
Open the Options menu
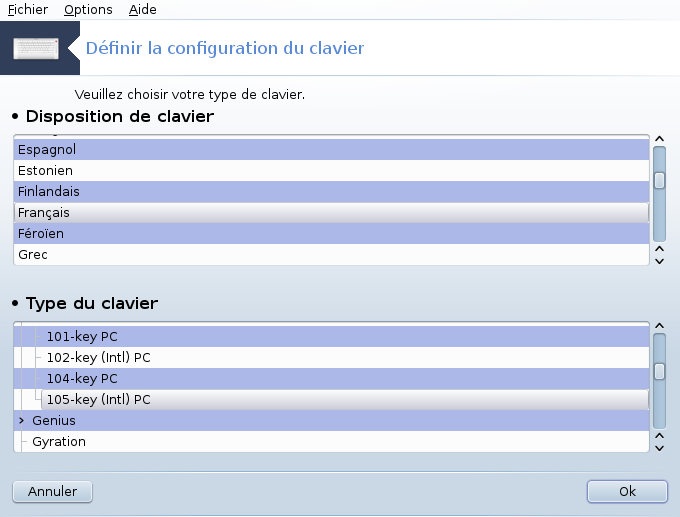[88, 9]
